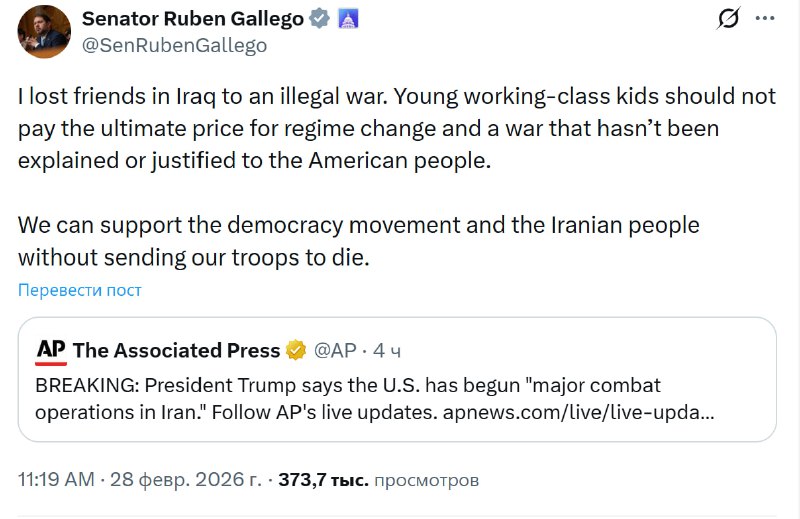View the 373,7 тыс. просмотров count

coord(378,480)
